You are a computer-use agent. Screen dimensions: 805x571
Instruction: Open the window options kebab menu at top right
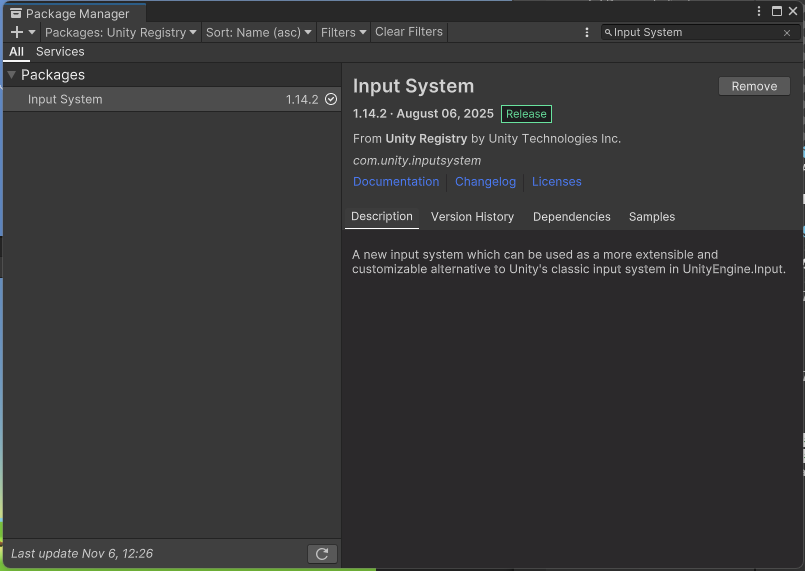click(759, 11)
